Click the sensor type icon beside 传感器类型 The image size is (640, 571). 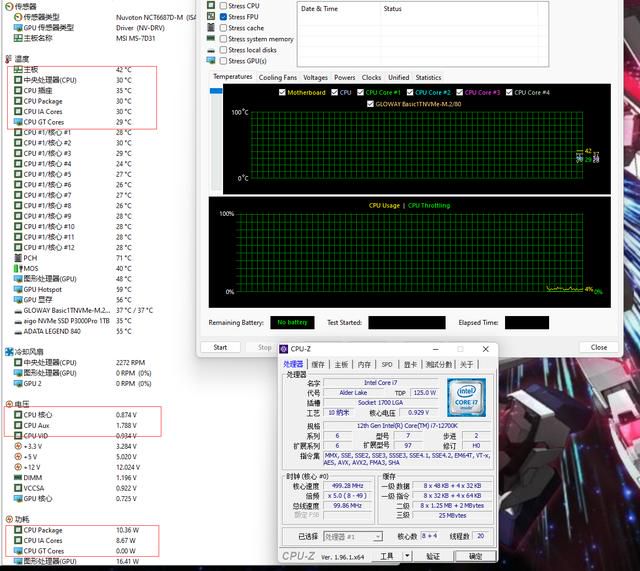click(18, 17)
